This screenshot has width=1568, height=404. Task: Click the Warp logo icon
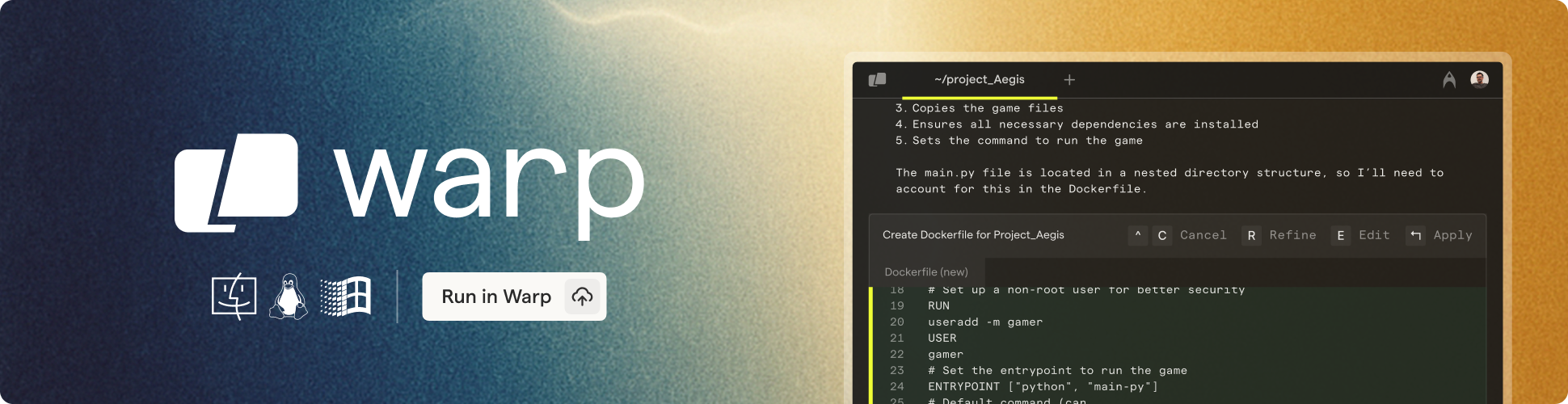236,183
